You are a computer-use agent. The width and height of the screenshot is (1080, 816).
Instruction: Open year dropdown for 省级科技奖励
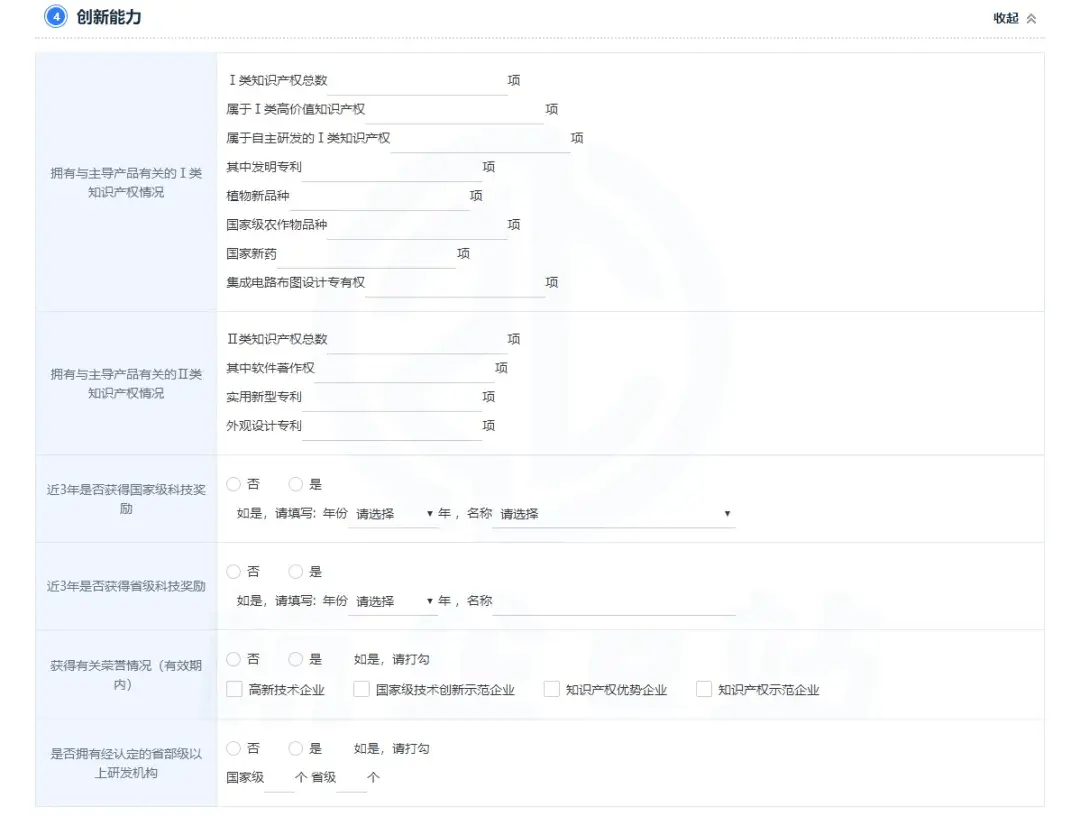393,602
